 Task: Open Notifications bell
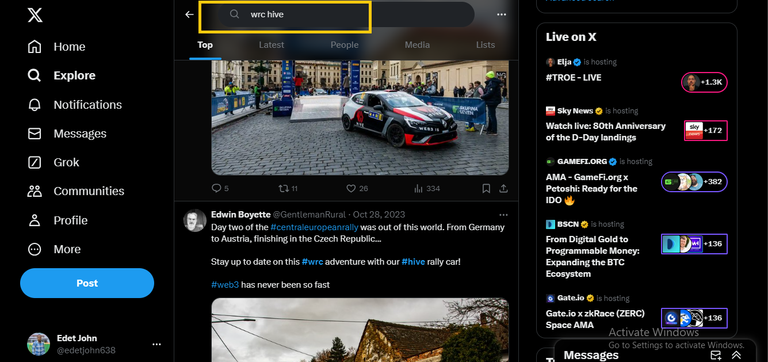tap(74, 105)
